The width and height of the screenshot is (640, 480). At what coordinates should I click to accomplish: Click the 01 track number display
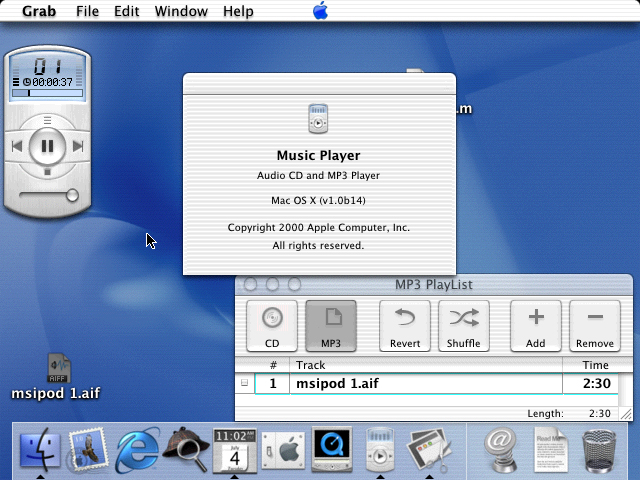(x=47, y=66)
